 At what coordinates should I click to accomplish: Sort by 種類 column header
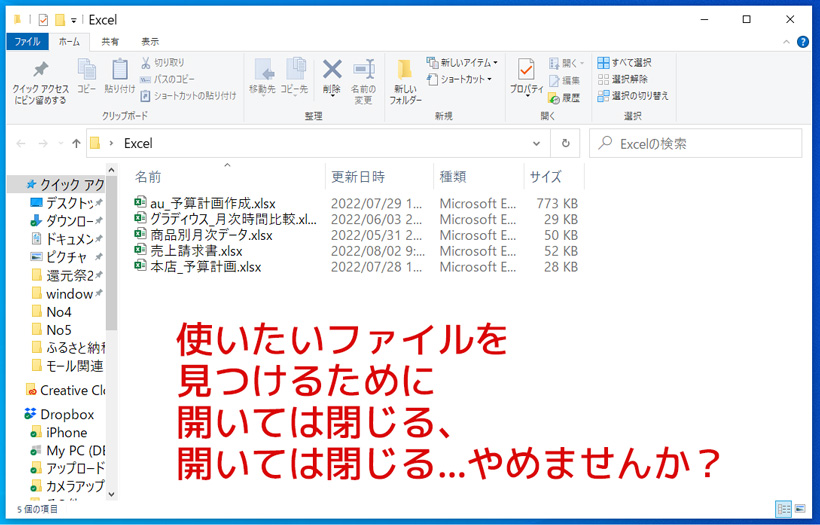[x=453, y=177]
